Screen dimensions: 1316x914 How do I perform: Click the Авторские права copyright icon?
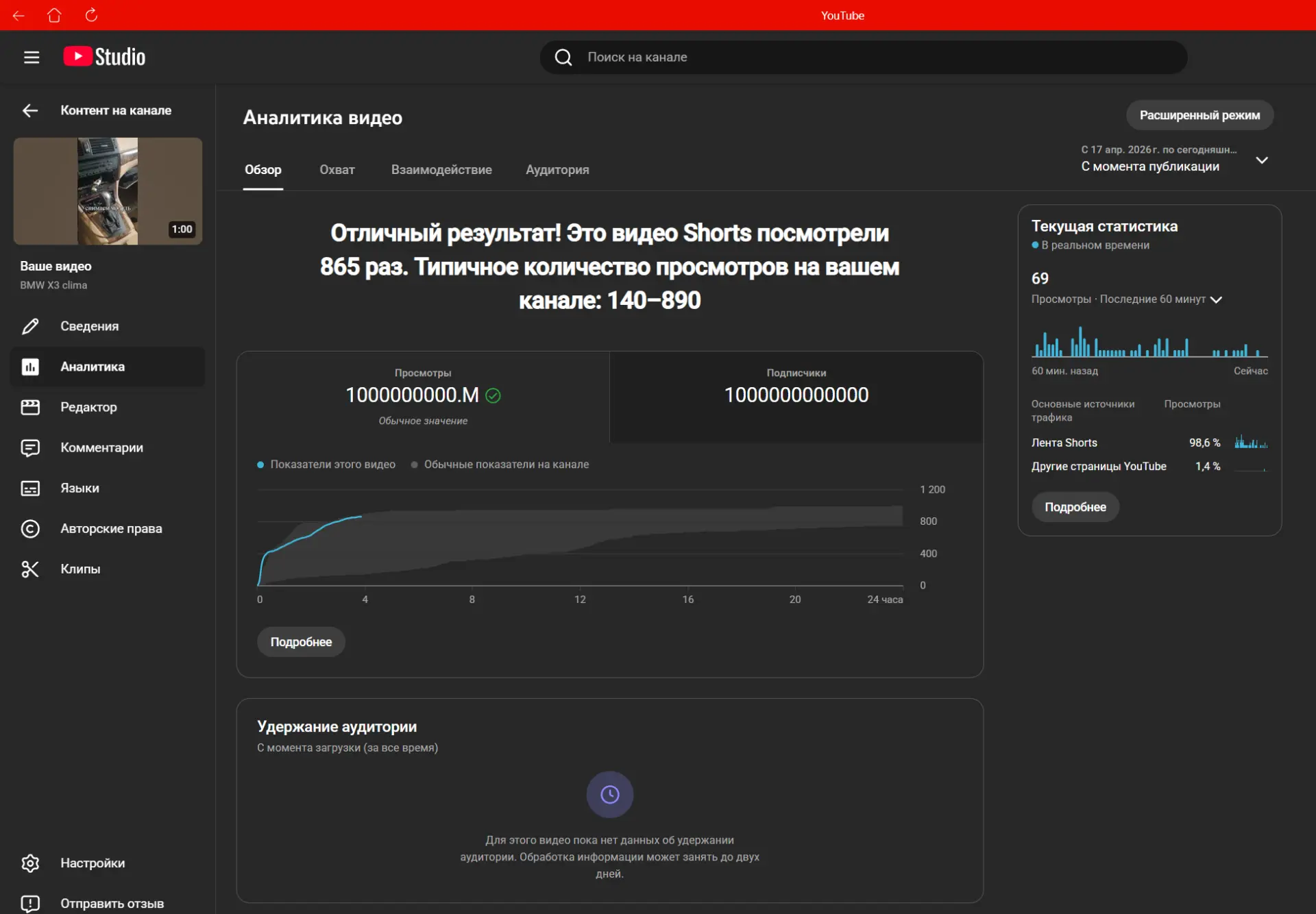point(30,528)
